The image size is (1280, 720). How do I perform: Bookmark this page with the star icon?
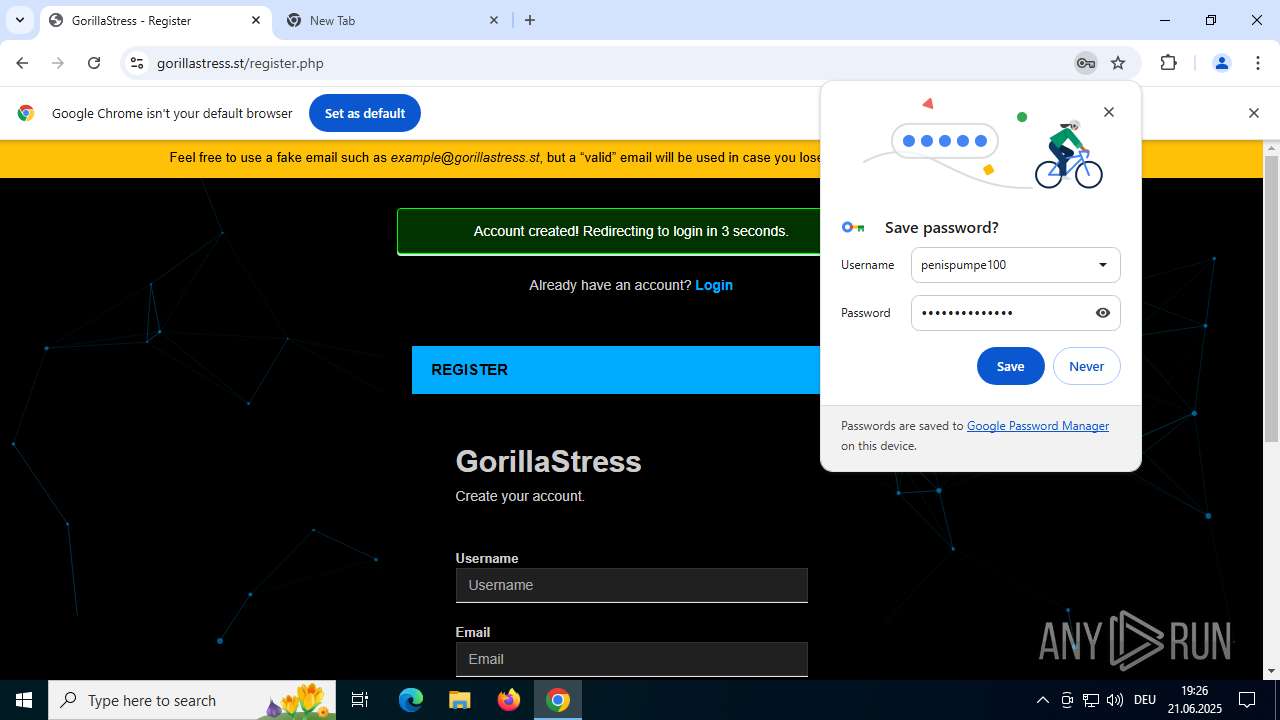[1118, 63]
